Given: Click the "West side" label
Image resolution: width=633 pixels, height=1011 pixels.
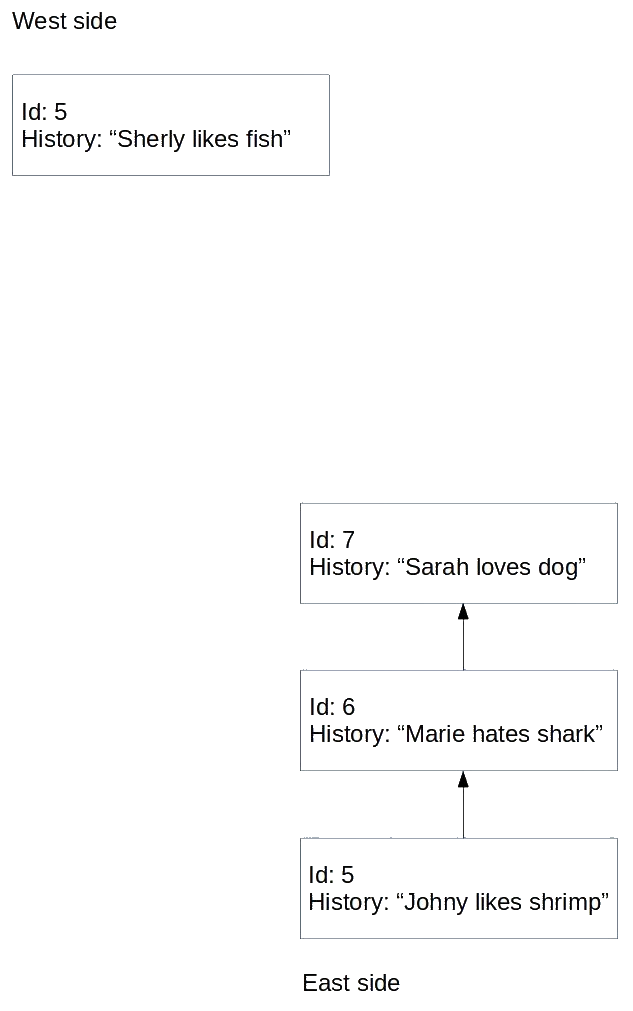Looking at the screenshot, I should [64, 21].
